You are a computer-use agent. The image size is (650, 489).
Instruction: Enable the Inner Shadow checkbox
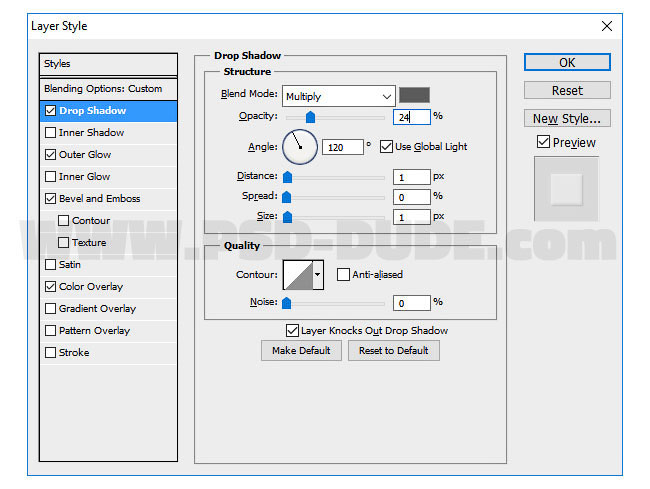tap(50, 133)
